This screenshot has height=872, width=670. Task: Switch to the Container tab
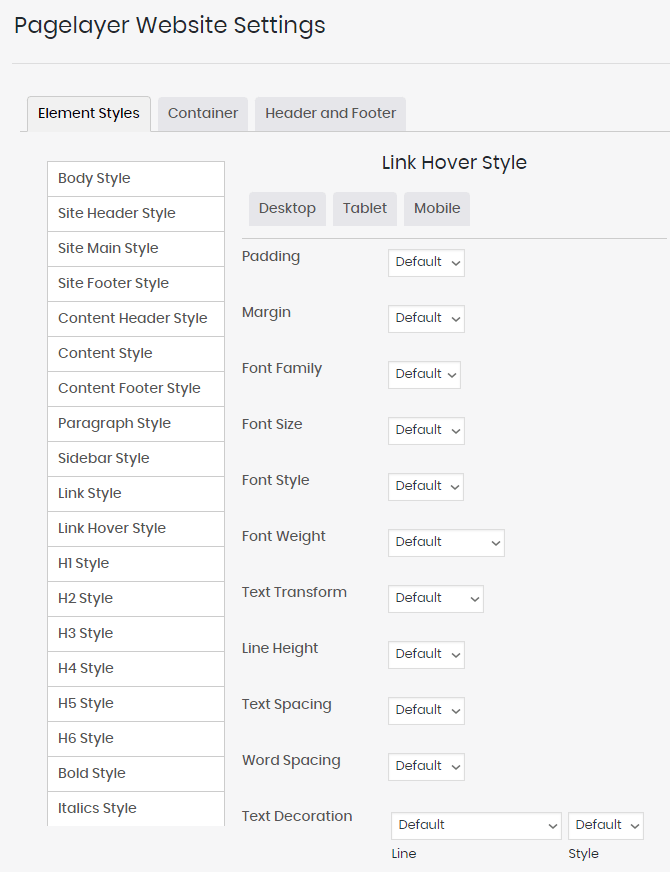pyautogui.click(x=203, y=113)
